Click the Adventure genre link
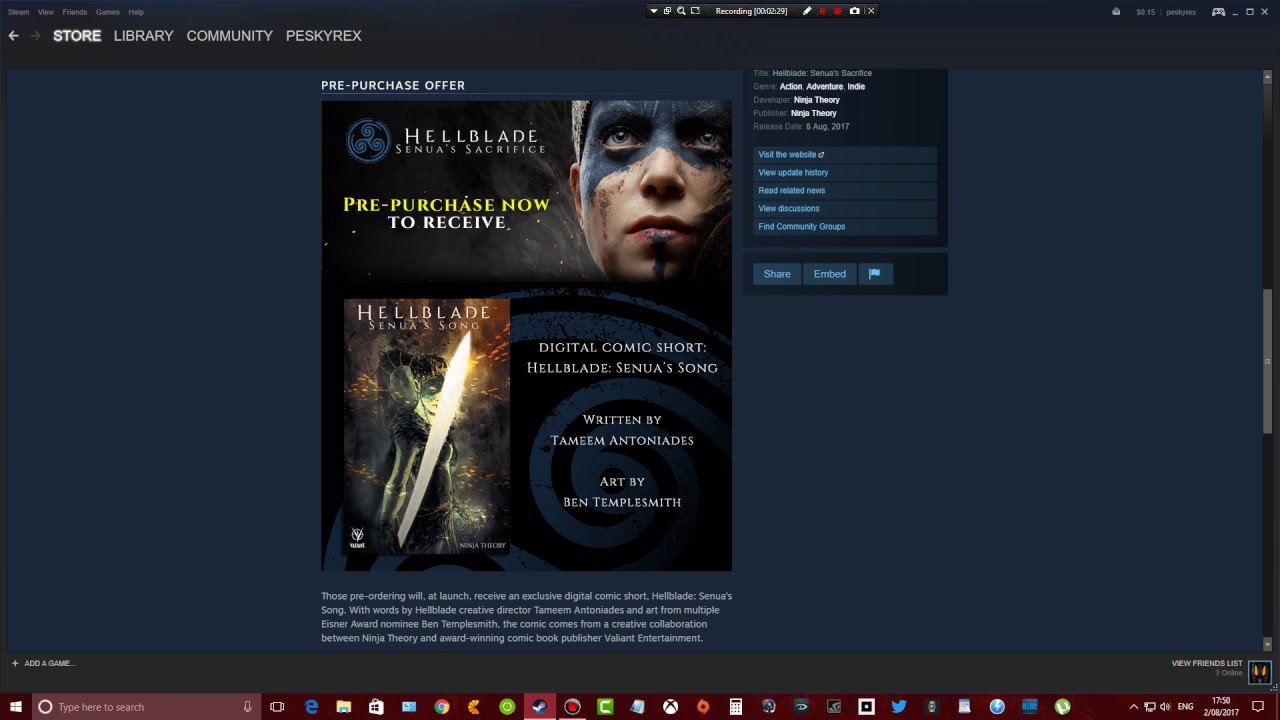 point(825,87)
